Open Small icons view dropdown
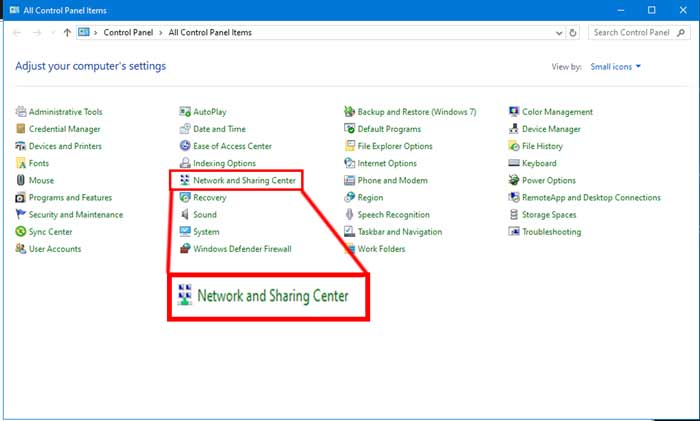The width and height of the screenshot is (700, 421). (616, 67)
